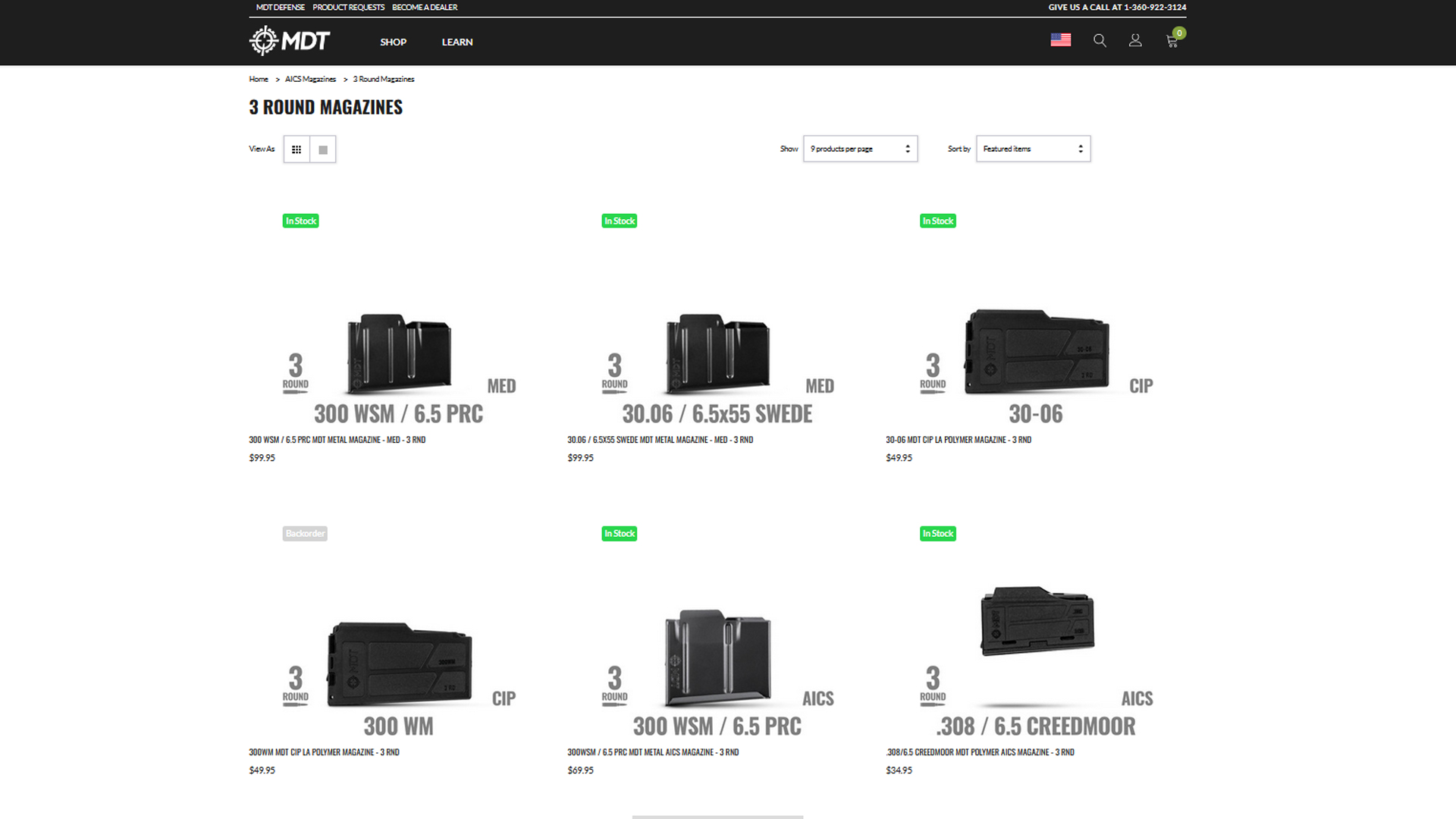Open .308/6.5 Creedmoor Polymer AICS Magazine title
This screenshot has height=819, width=1456.
pos(980,752)
